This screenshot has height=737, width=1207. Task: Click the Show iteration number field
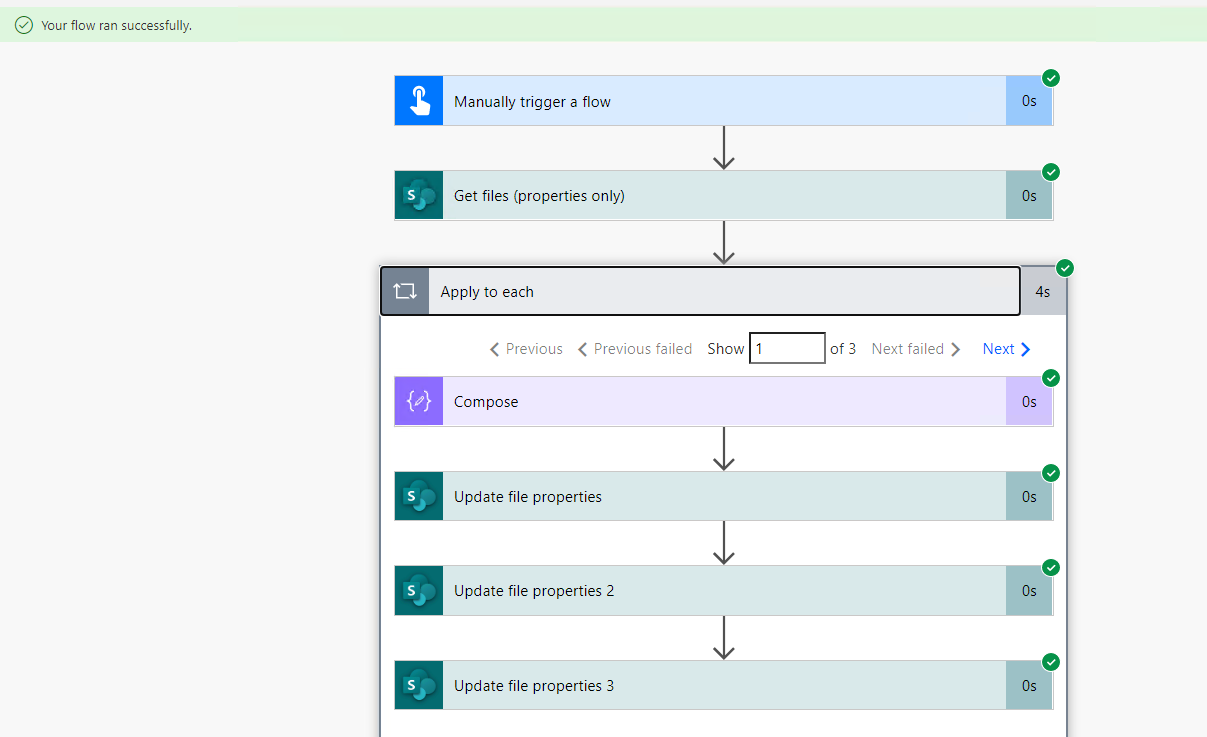click(x=787, y=348)
